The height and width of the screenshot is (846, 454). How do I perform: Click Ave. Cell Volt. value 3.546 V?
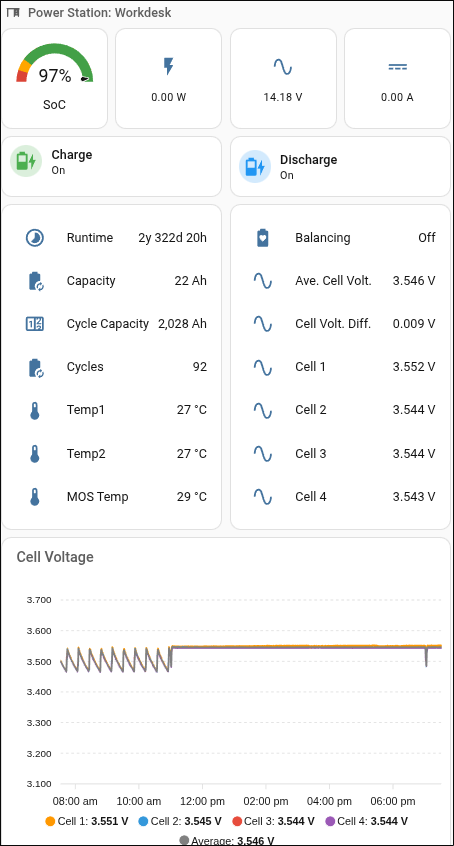(x=414, y=281)
